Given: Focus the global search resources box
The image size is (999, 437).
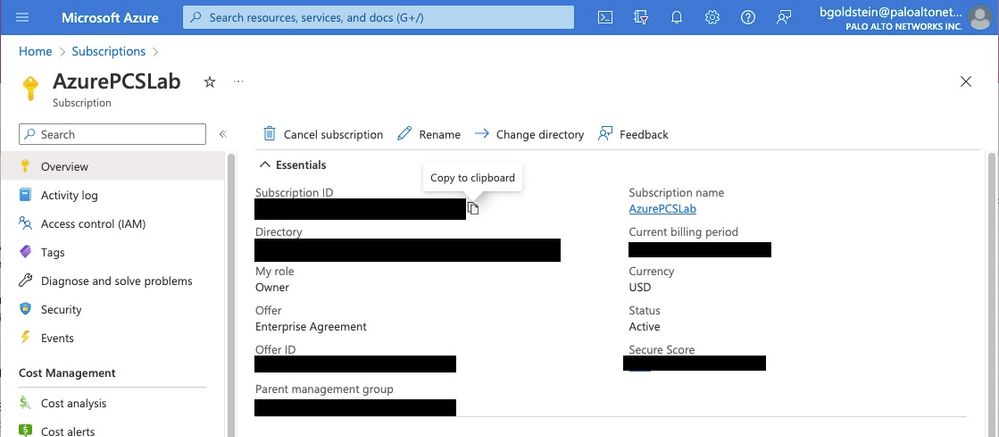Looking at the screenshot, I should [x=378, y=17].
